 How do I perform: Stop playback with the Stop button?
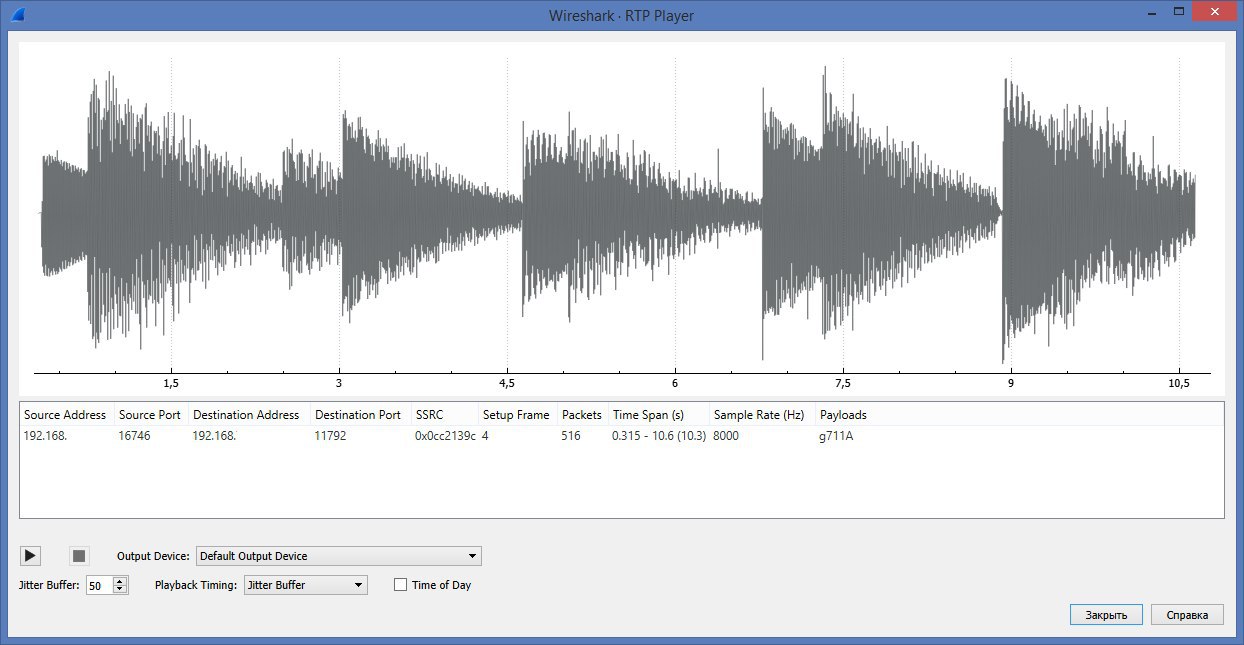pyautogui.click(x=80, y=555)
